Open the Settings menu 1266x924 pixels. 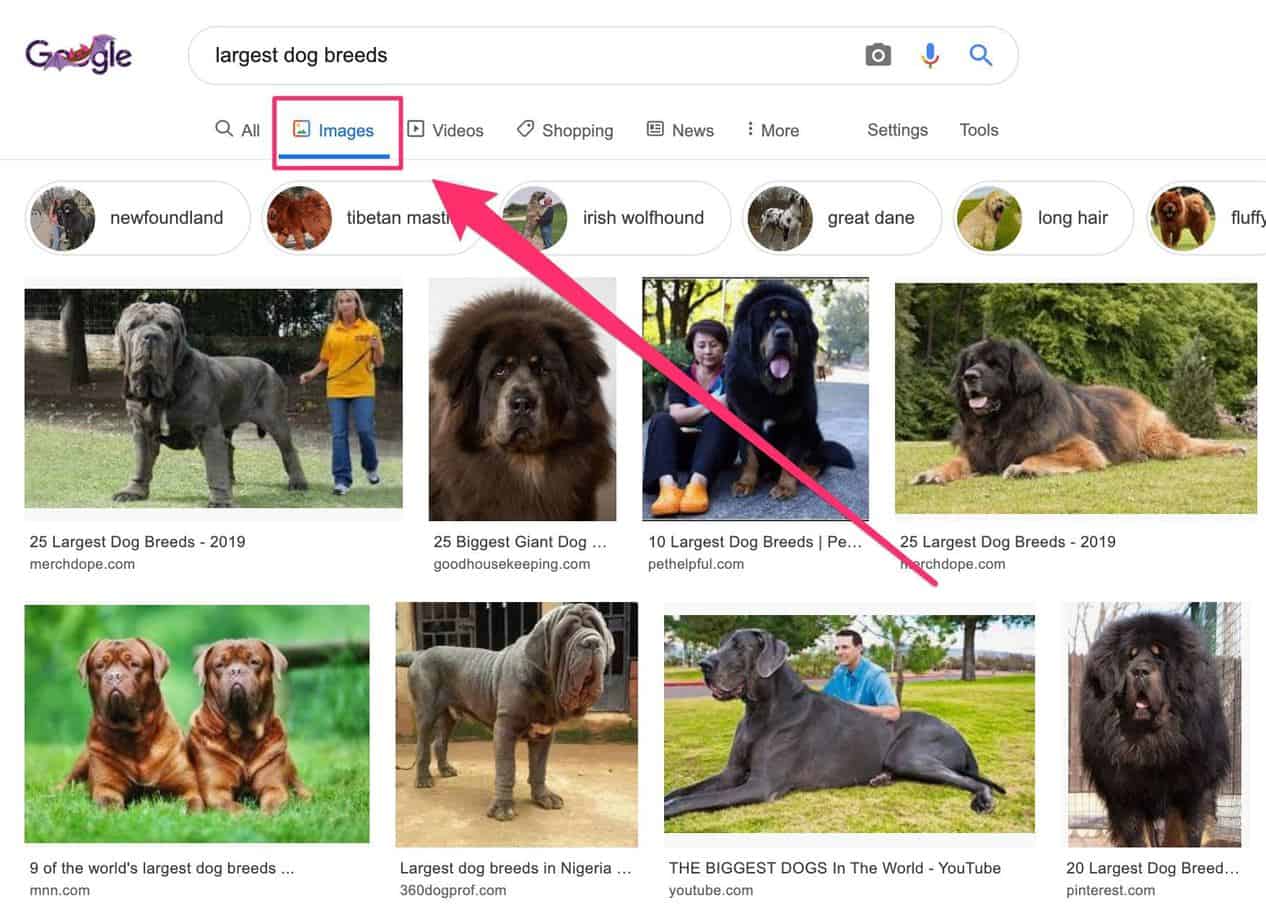(897, 130)
